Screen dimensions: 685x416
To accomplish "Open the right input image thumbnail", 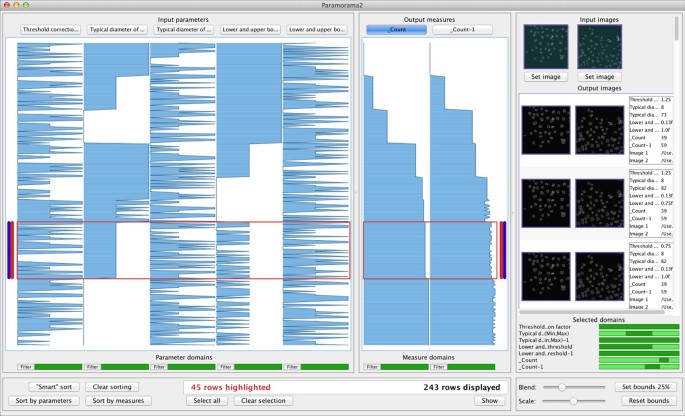I will tap(600, 47).
